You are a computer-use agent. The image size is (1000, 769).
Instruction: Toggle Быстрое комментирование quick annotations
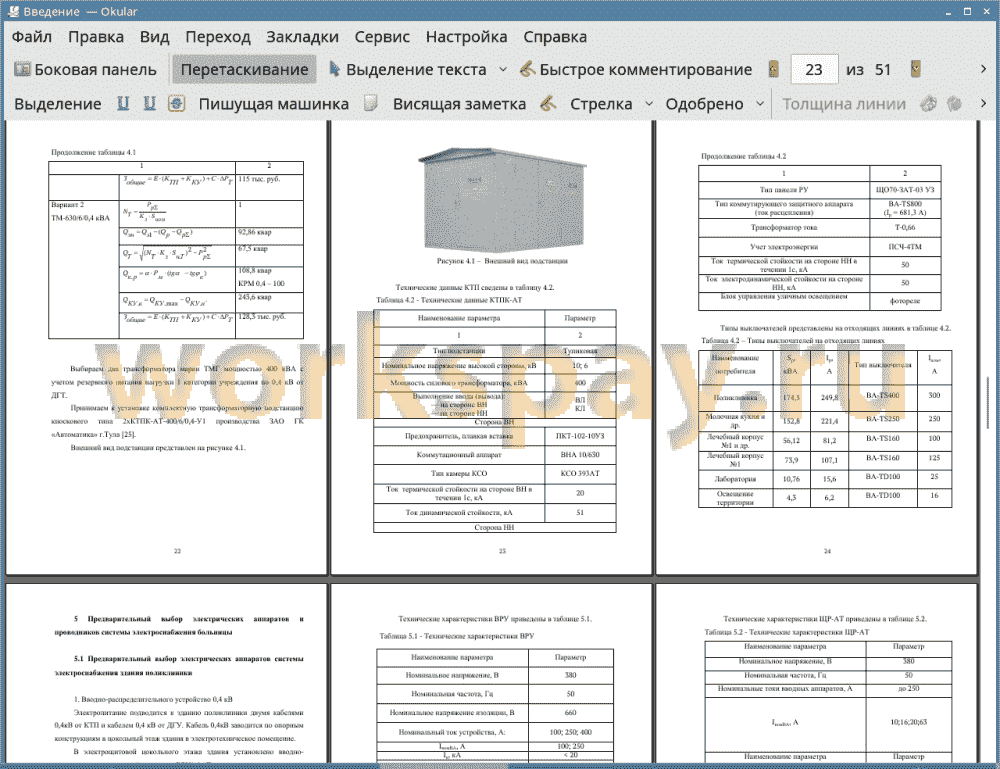(636, 70)
